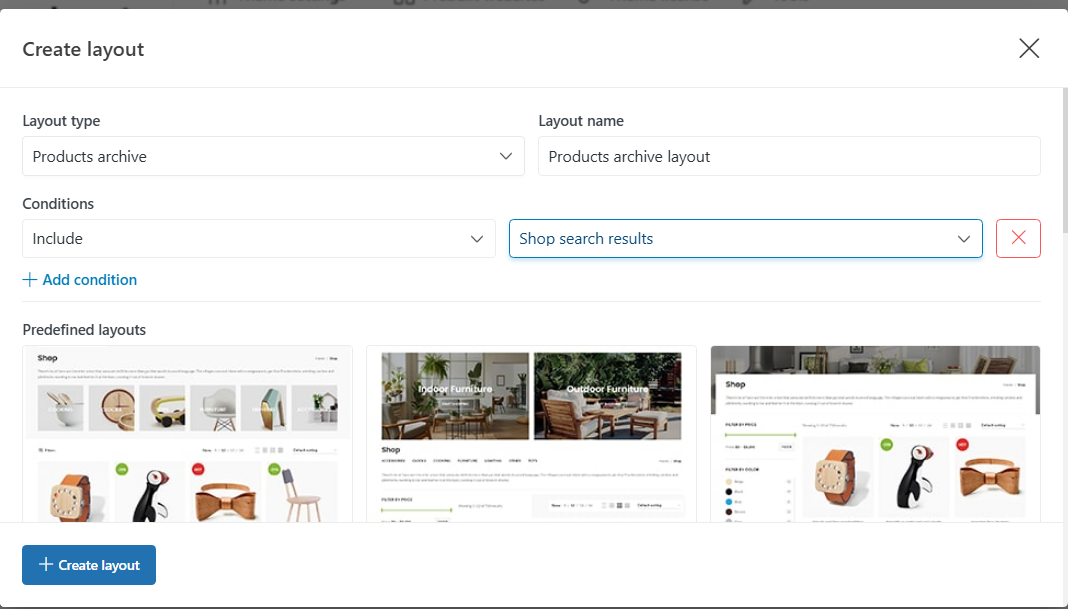This screenshot has height=609, width=1068.
Task: Select the Indoor and Outdoor Furniture predefined layout
Action: [x=531, y=434]
